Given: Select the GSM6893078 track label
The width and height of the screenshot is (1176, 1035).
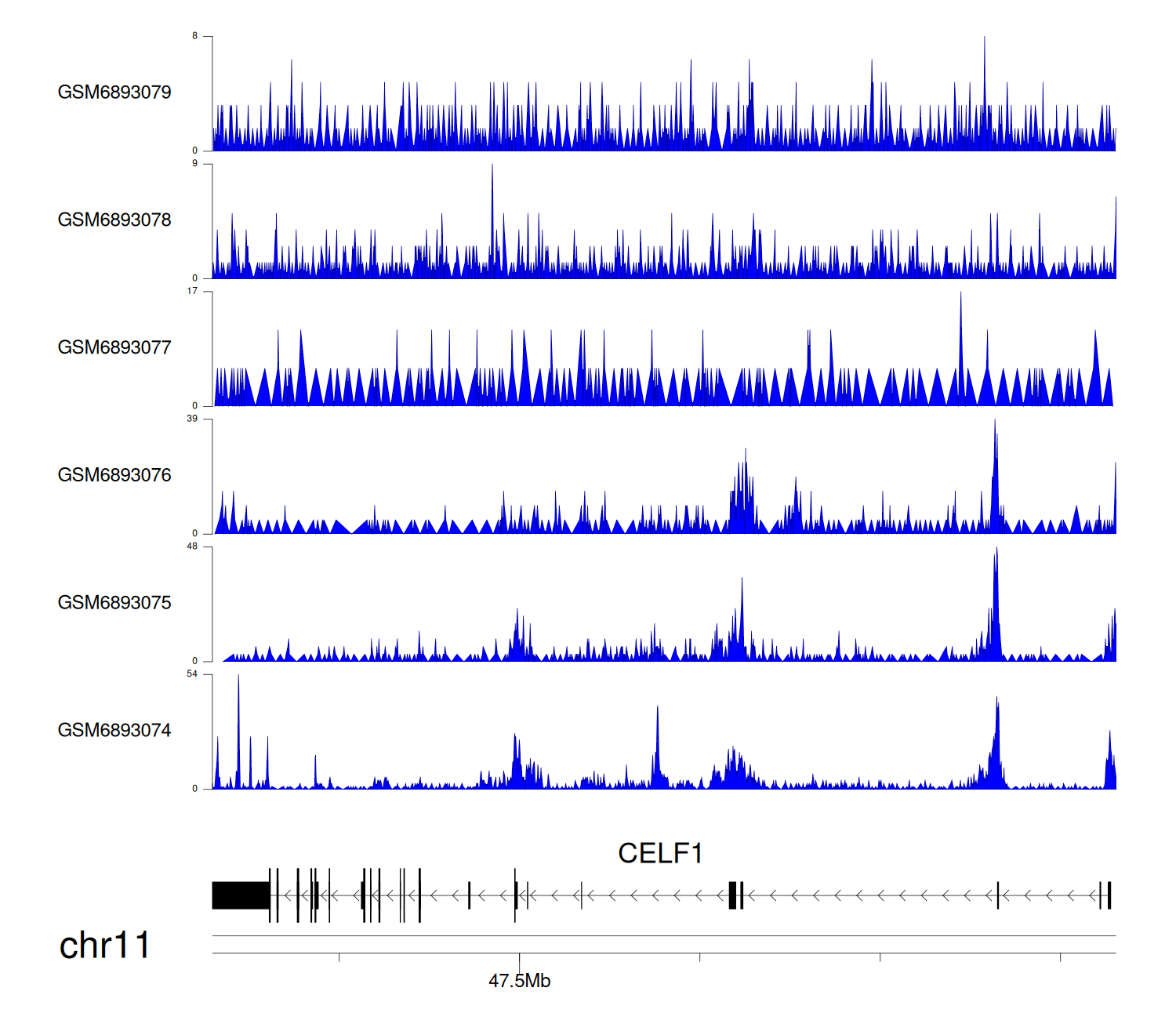Looking at the screenshot, I should point(114,220).
